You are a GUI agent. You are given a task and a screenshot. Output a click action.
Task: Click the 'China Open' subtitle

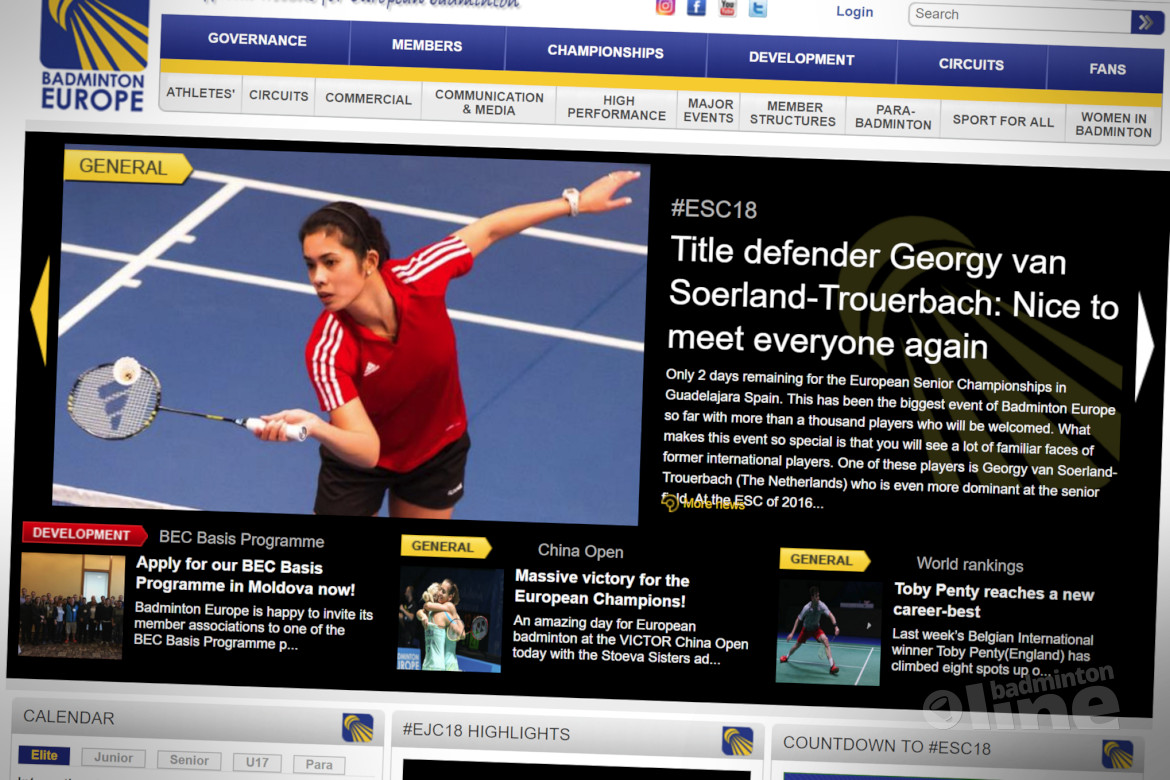pos(581,551)
